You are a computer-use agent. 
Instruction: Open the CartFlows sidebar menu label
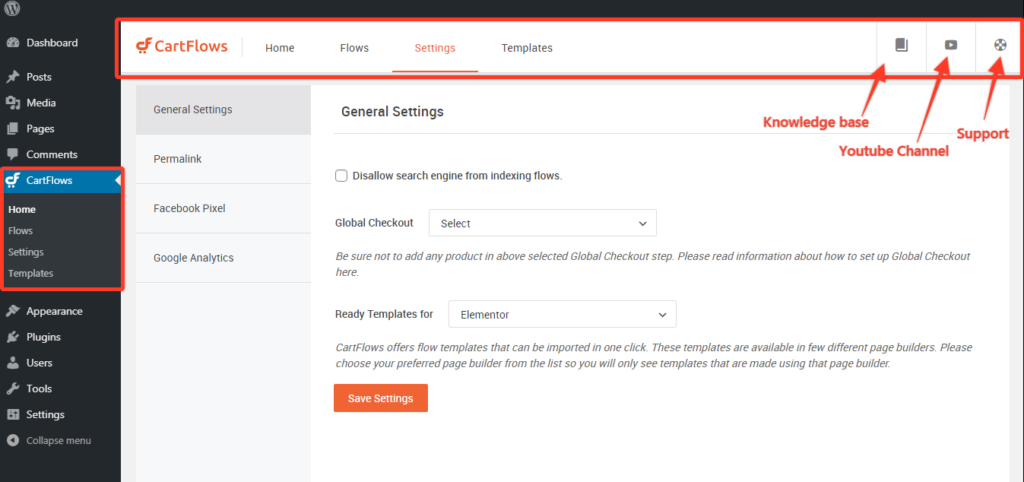50,180
